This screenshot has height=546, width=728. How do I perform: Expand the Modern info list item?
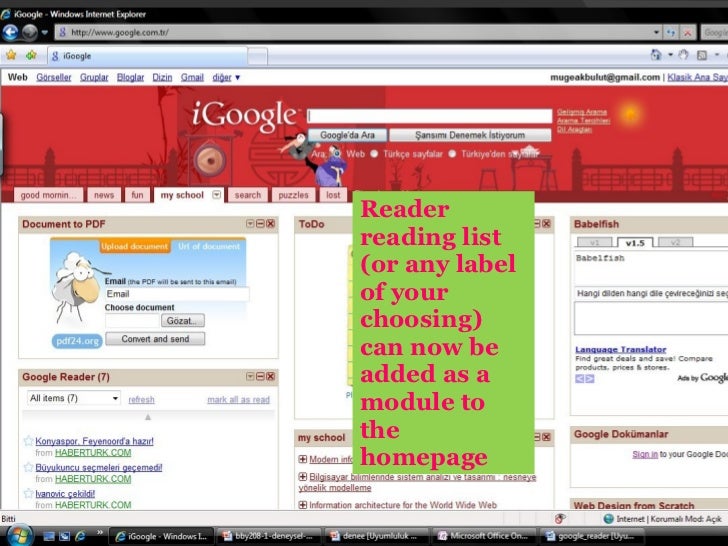click(x=303, y=459)
